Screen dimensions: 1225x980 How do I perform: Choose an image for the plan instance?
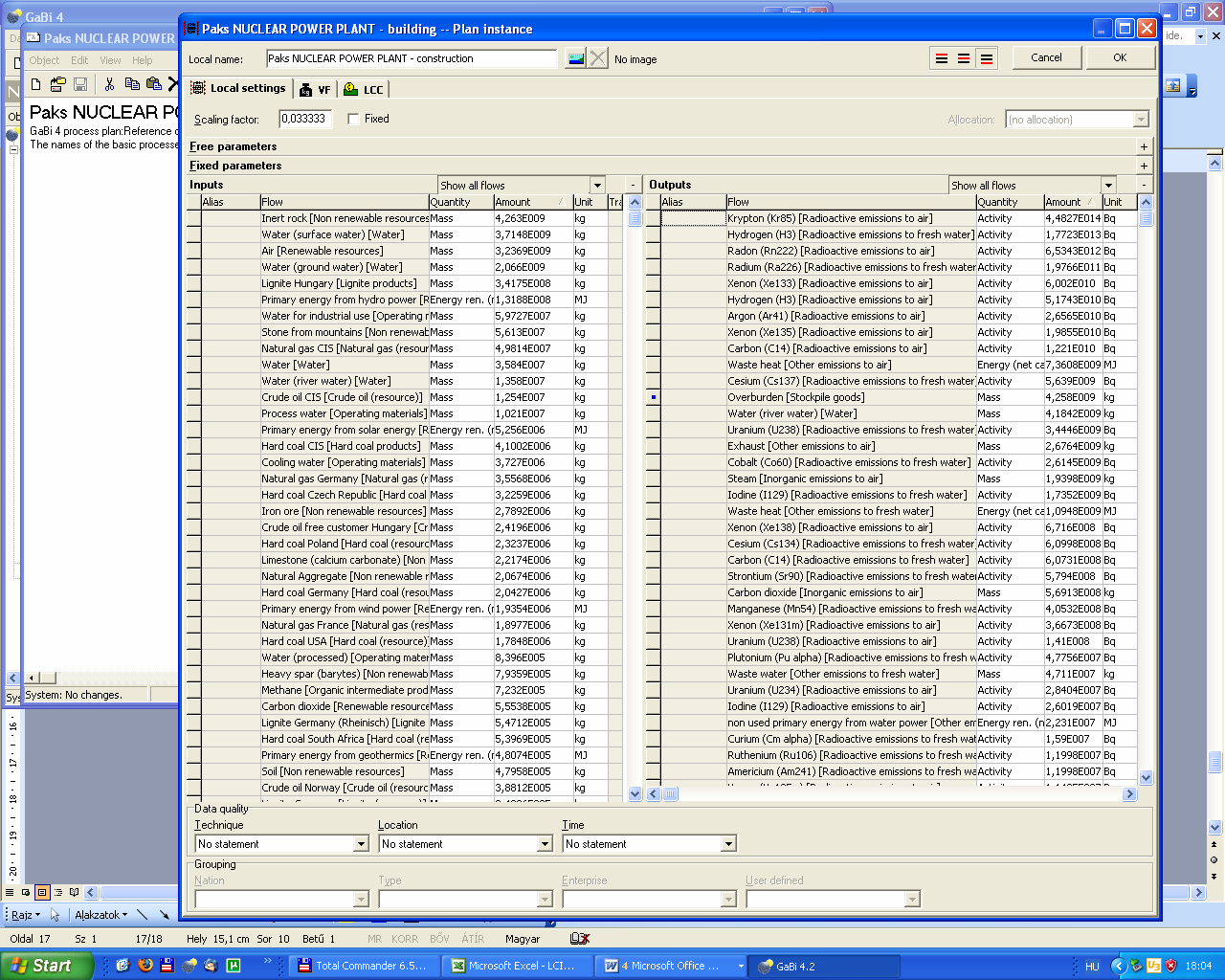click(575, 58)
